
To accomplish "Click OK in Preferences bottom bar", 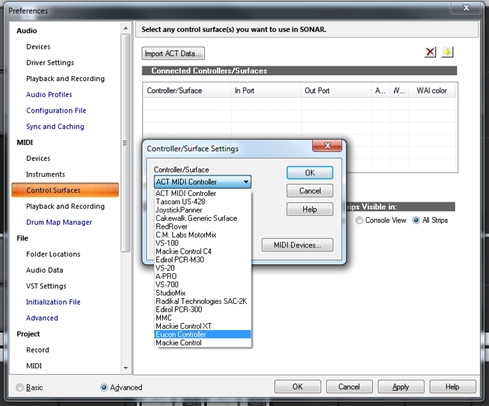I will [297, 387].
